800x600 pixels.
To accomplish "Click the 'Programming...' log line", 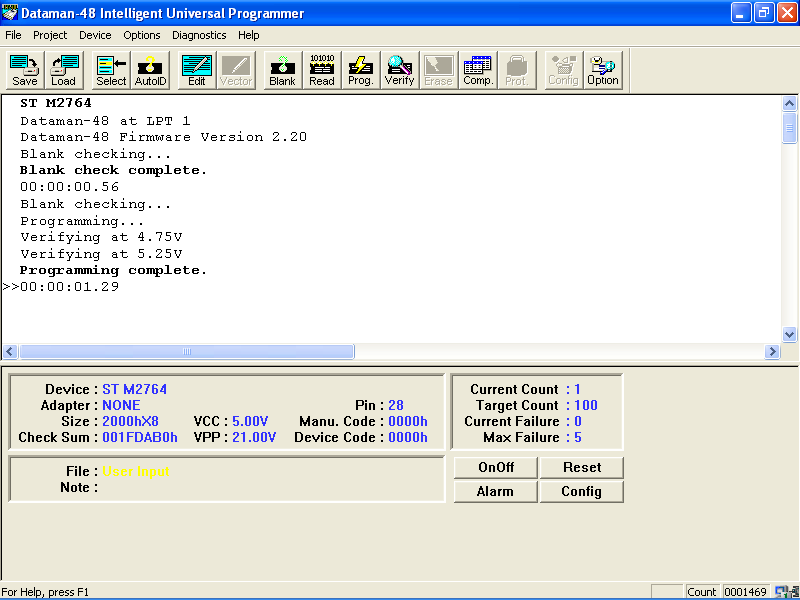I will [82, 221].
